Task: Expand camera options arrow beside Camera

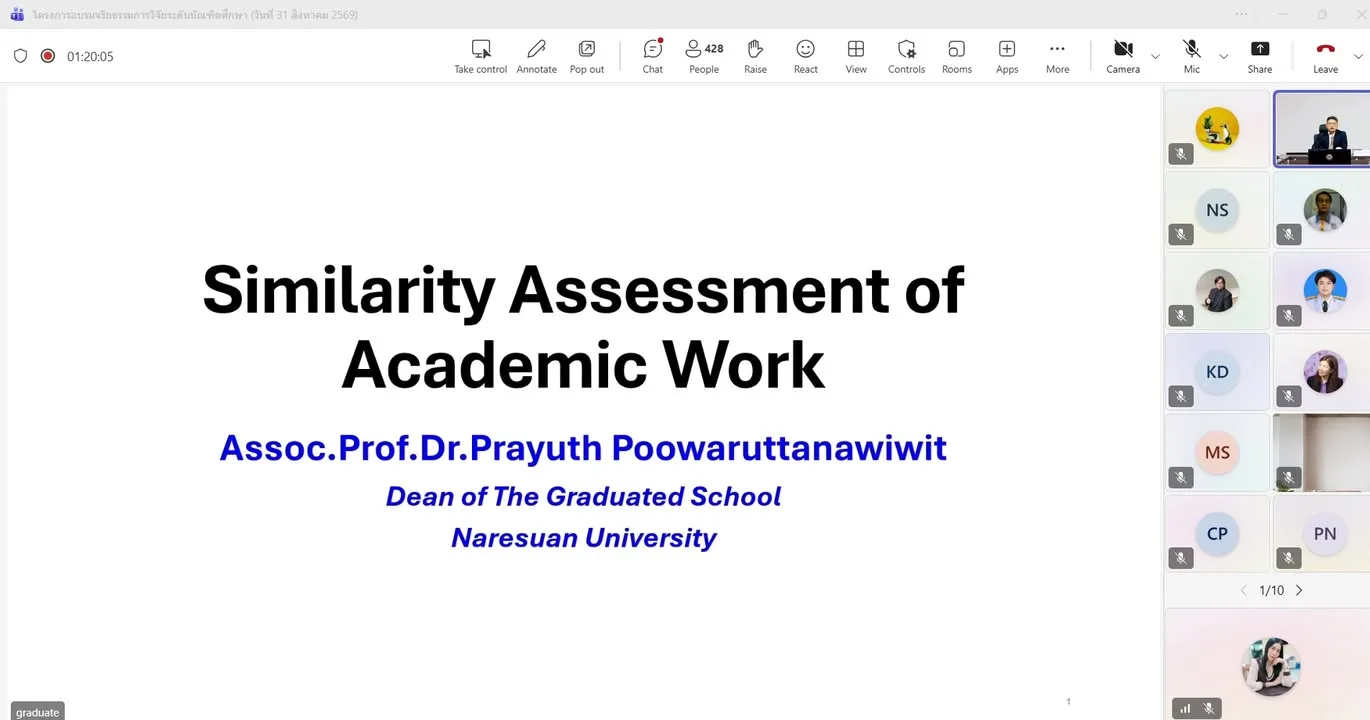Action: 1156,56
